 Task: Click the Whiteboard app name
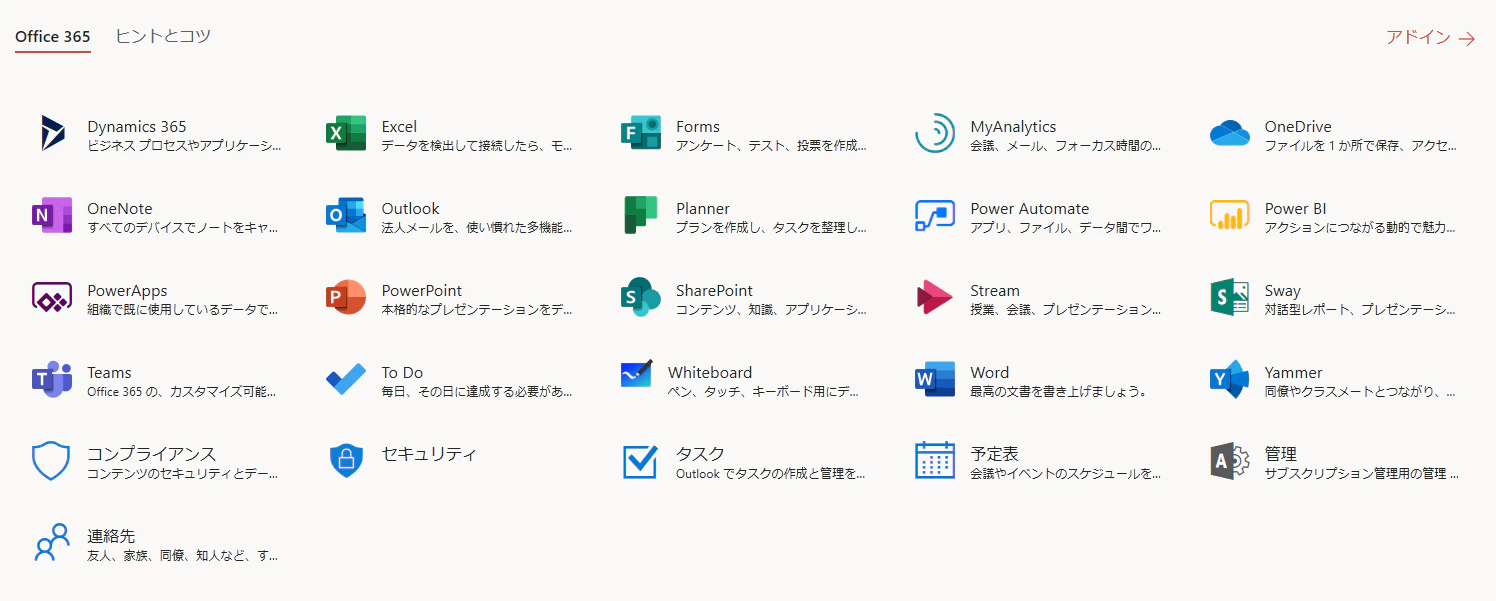(x=710, y=372)
